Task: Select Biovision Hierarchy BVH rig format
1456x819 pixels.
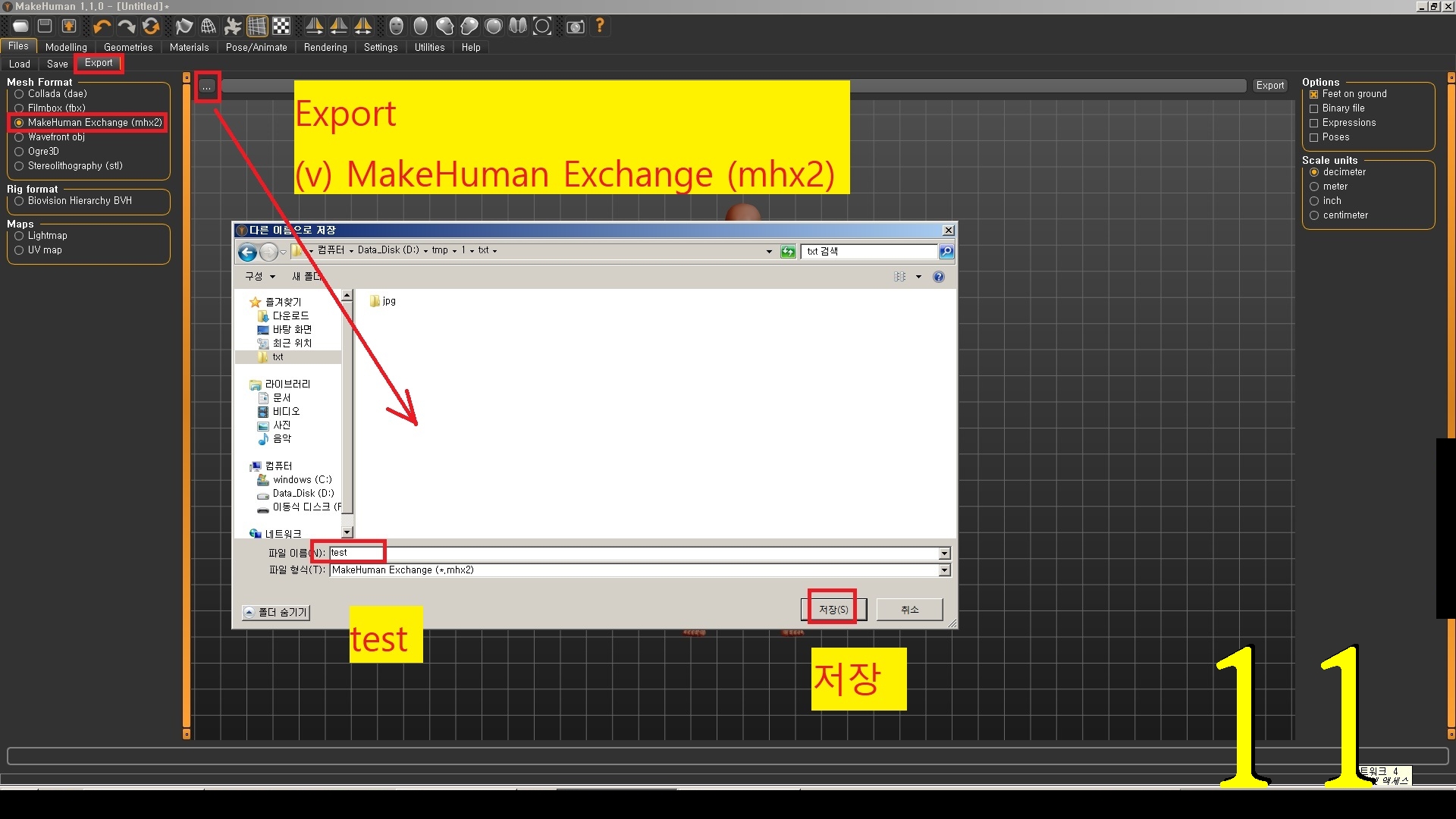Action: point(73,201)
